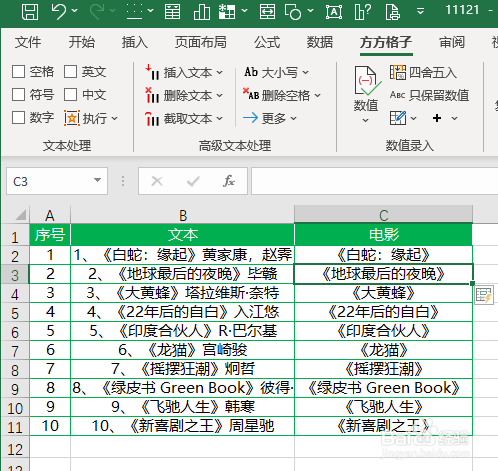
Task: Click header cell 电影
Action: tap(383, 235)
